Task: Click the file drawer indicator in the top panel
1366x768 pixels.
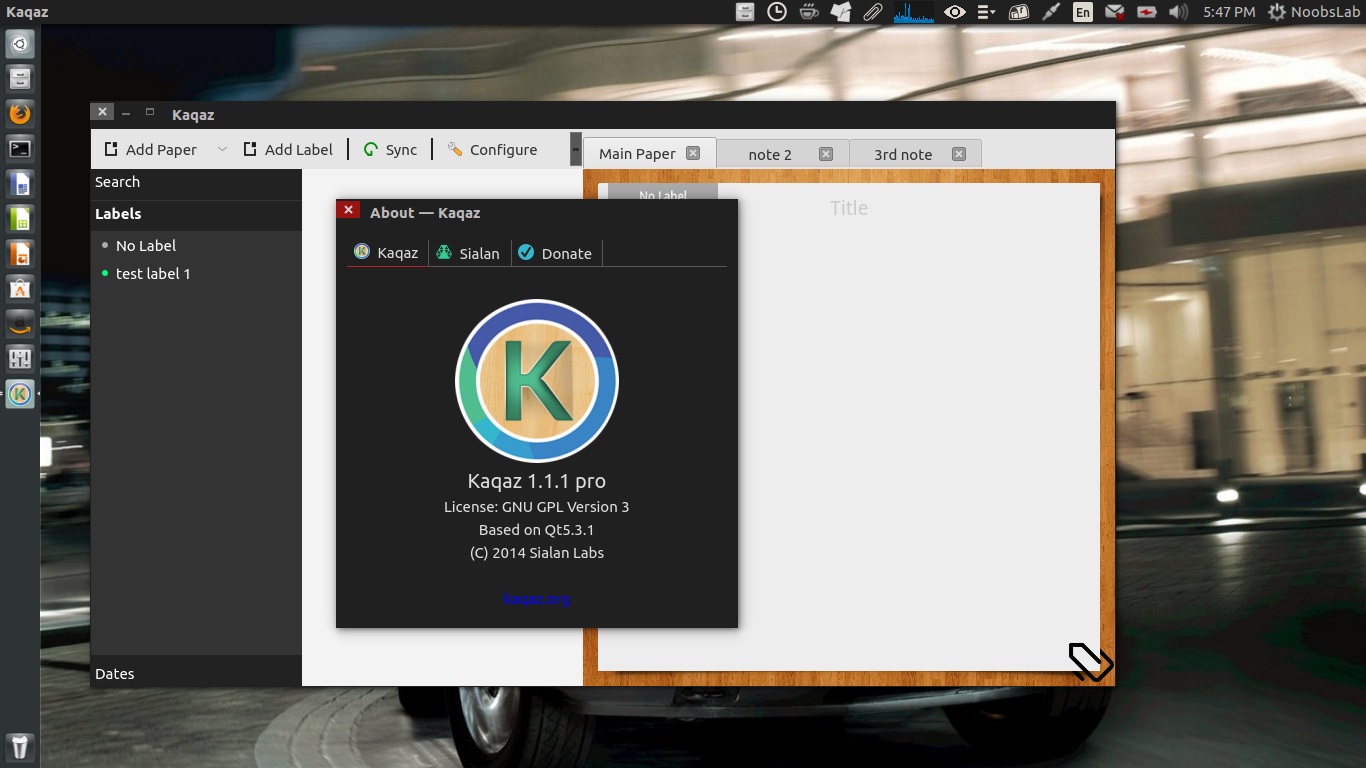Action: click(x=745, y=12)
